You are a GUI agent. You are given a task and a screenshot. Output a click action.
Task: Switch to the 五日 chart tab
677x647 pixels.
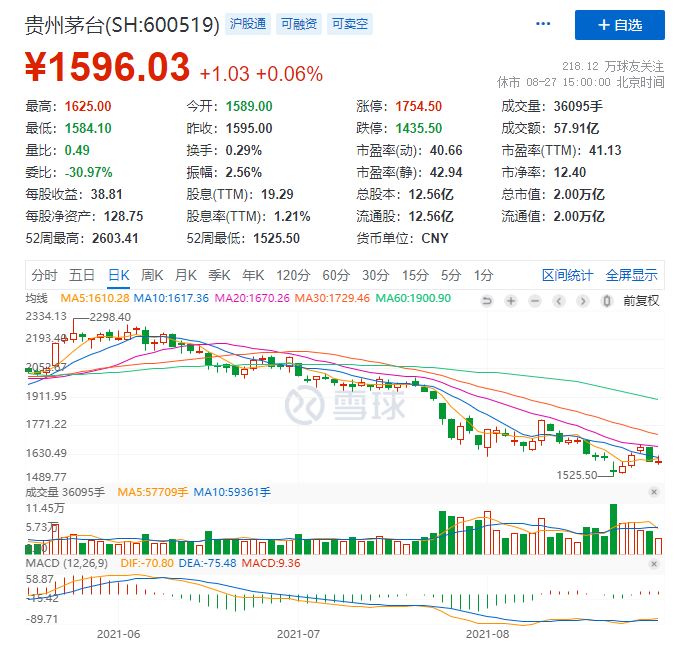coord(82,275)
